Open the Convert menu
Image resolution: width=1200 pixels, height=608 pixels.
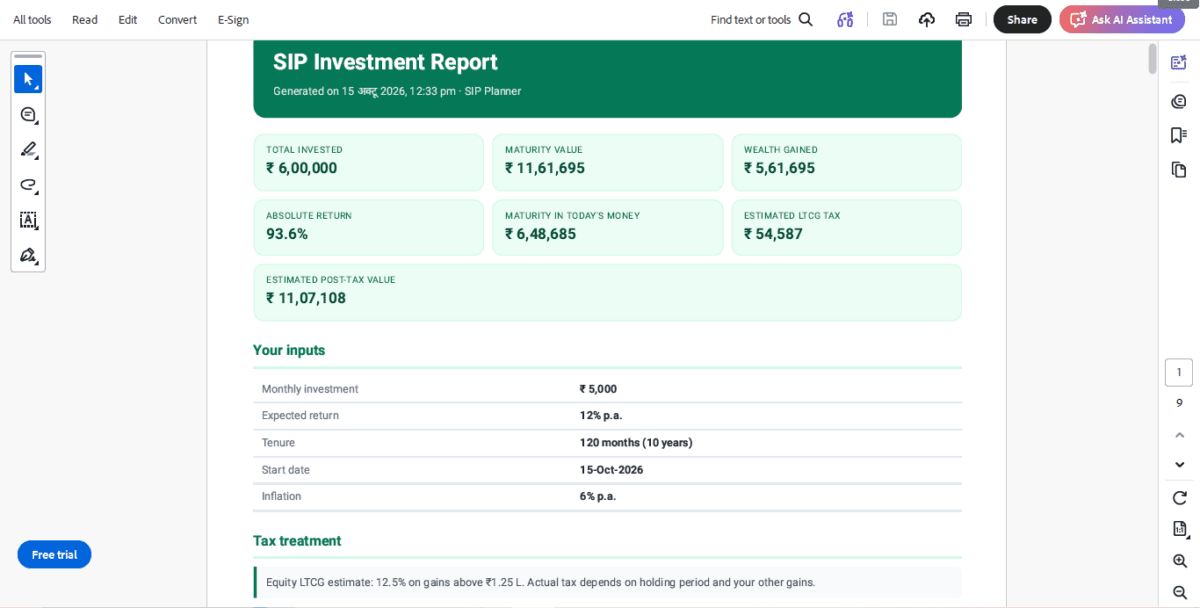(x=178, y=20)
